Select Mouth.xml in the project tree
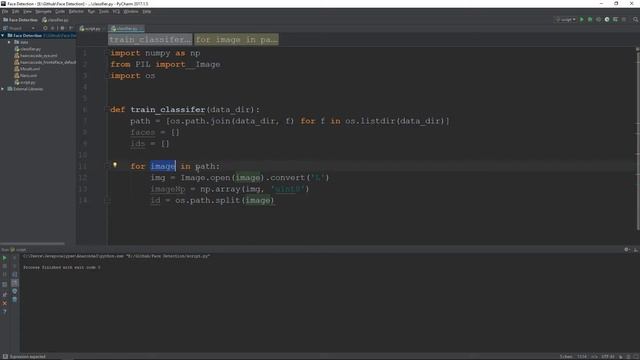 click(27, 69)
